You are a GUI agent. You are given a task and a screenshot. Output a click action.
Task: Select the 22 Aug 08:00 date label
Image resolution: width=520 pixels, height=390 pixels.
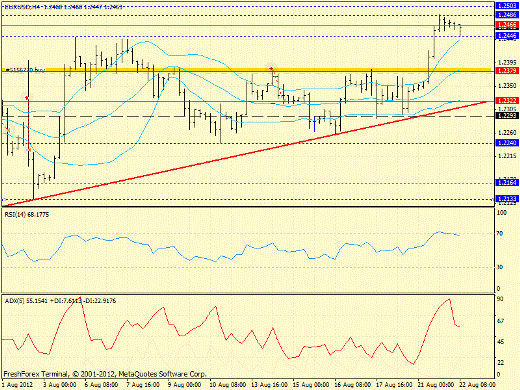tap(478, 384)
